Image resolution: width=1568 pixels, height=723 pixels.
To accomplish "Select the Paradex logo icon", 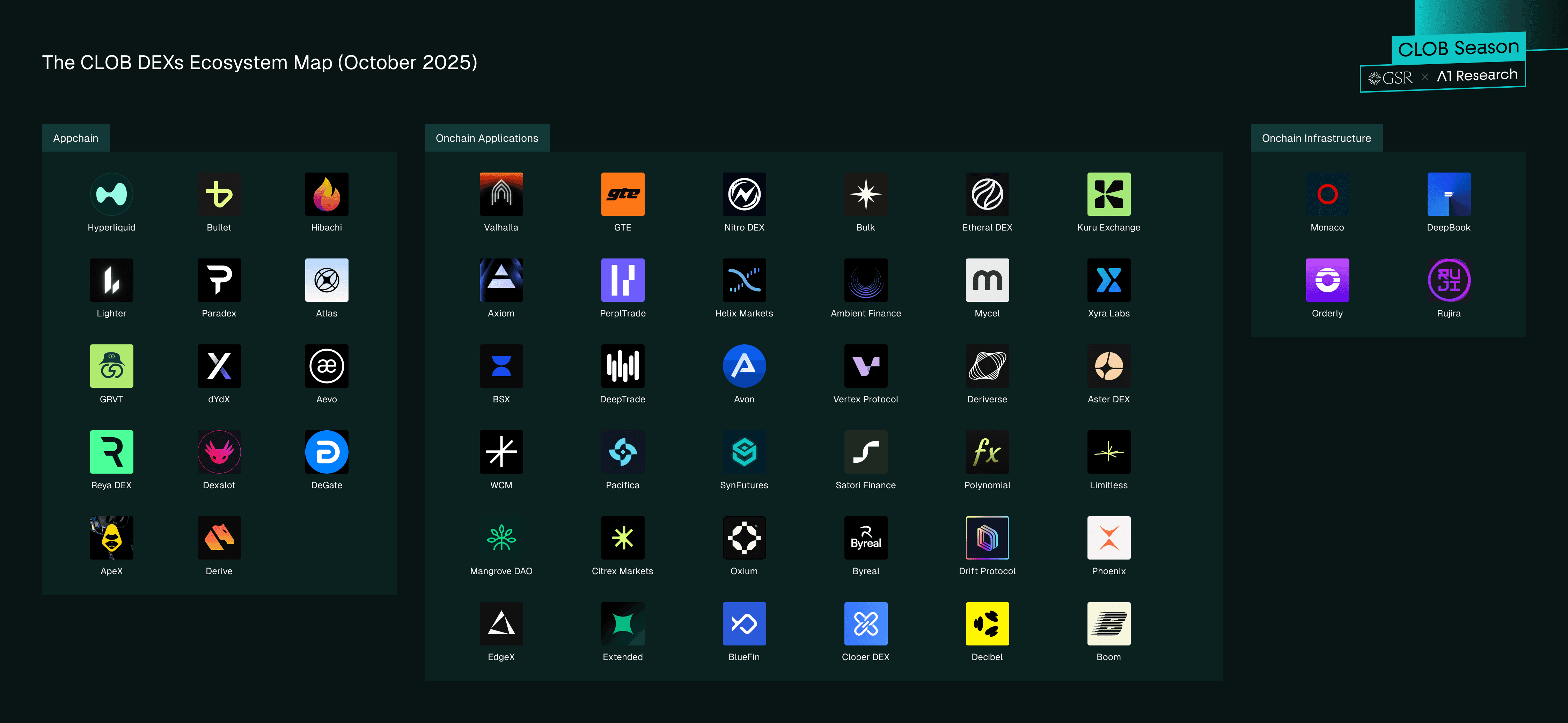I will (219, 280).
